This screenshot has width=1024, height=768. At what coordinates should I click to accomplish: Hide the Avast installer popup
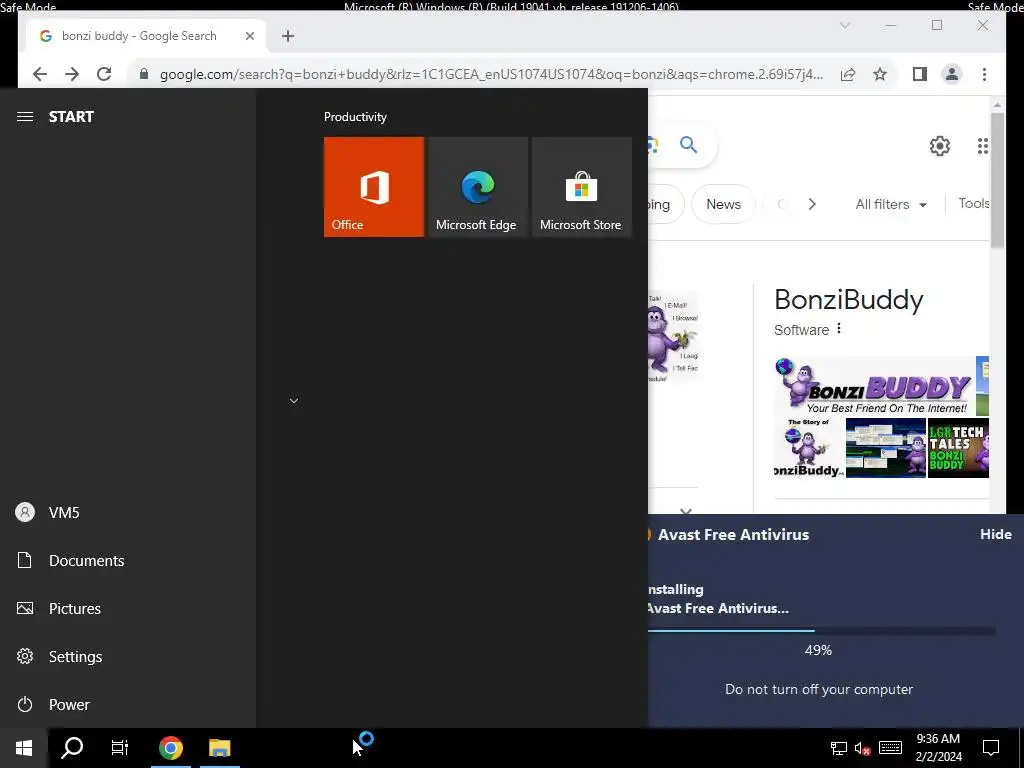tap(995, 534)
